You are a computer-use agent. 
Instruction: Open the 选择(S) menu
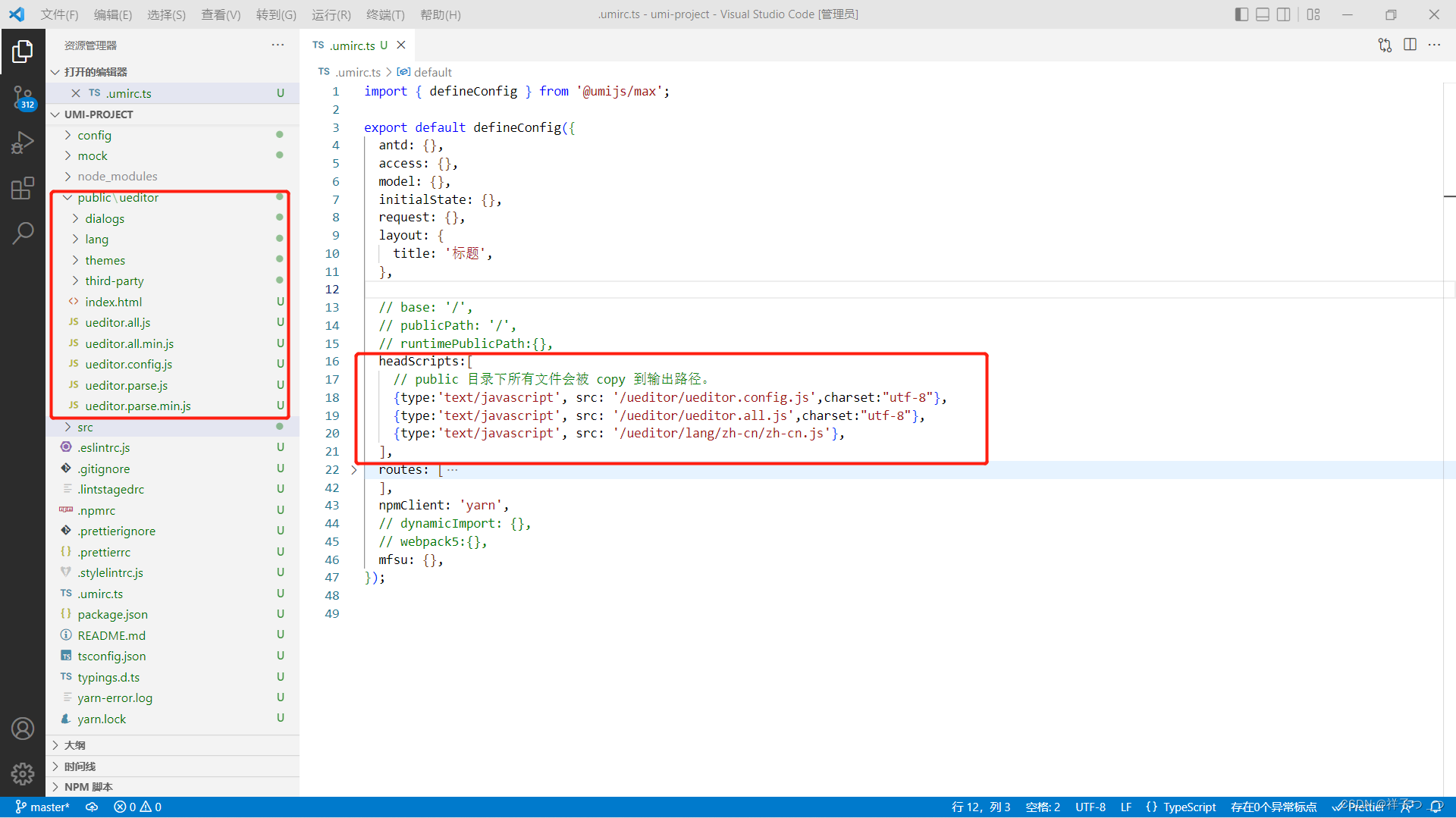coord(166,14)
